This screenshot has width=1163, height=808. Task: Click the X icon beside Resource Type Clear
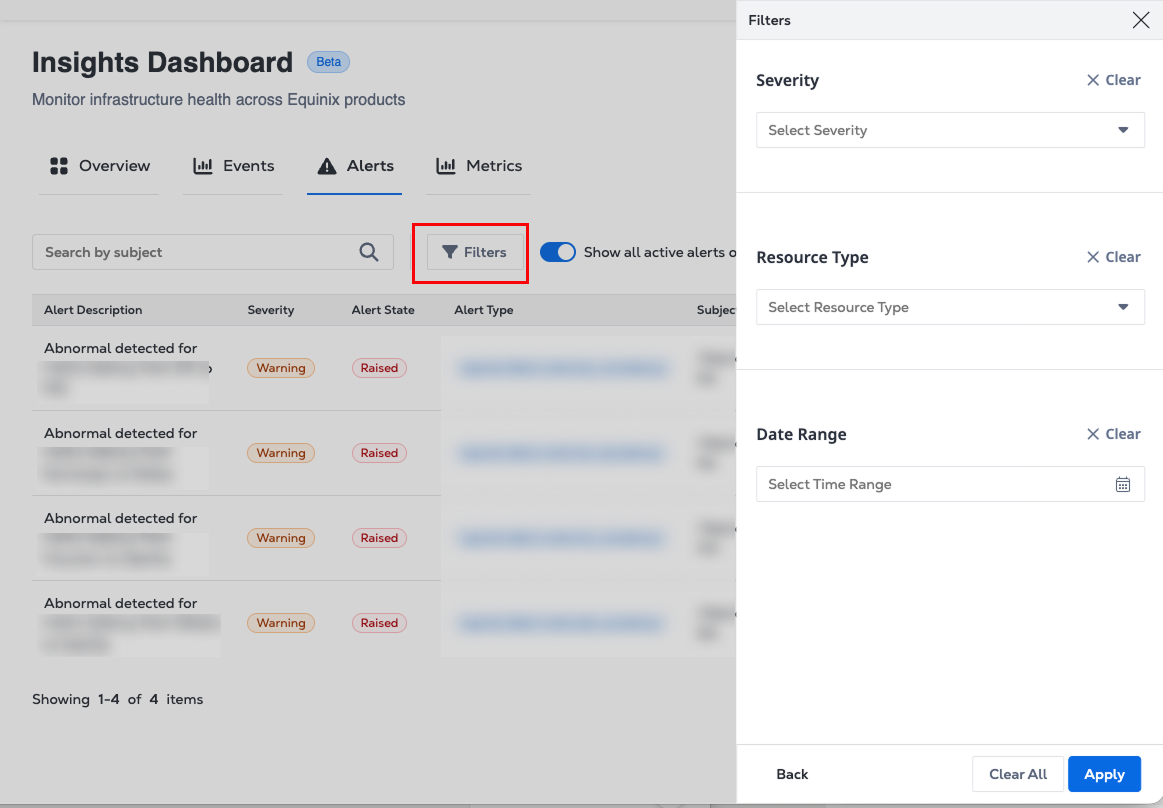coord(1093,257)
